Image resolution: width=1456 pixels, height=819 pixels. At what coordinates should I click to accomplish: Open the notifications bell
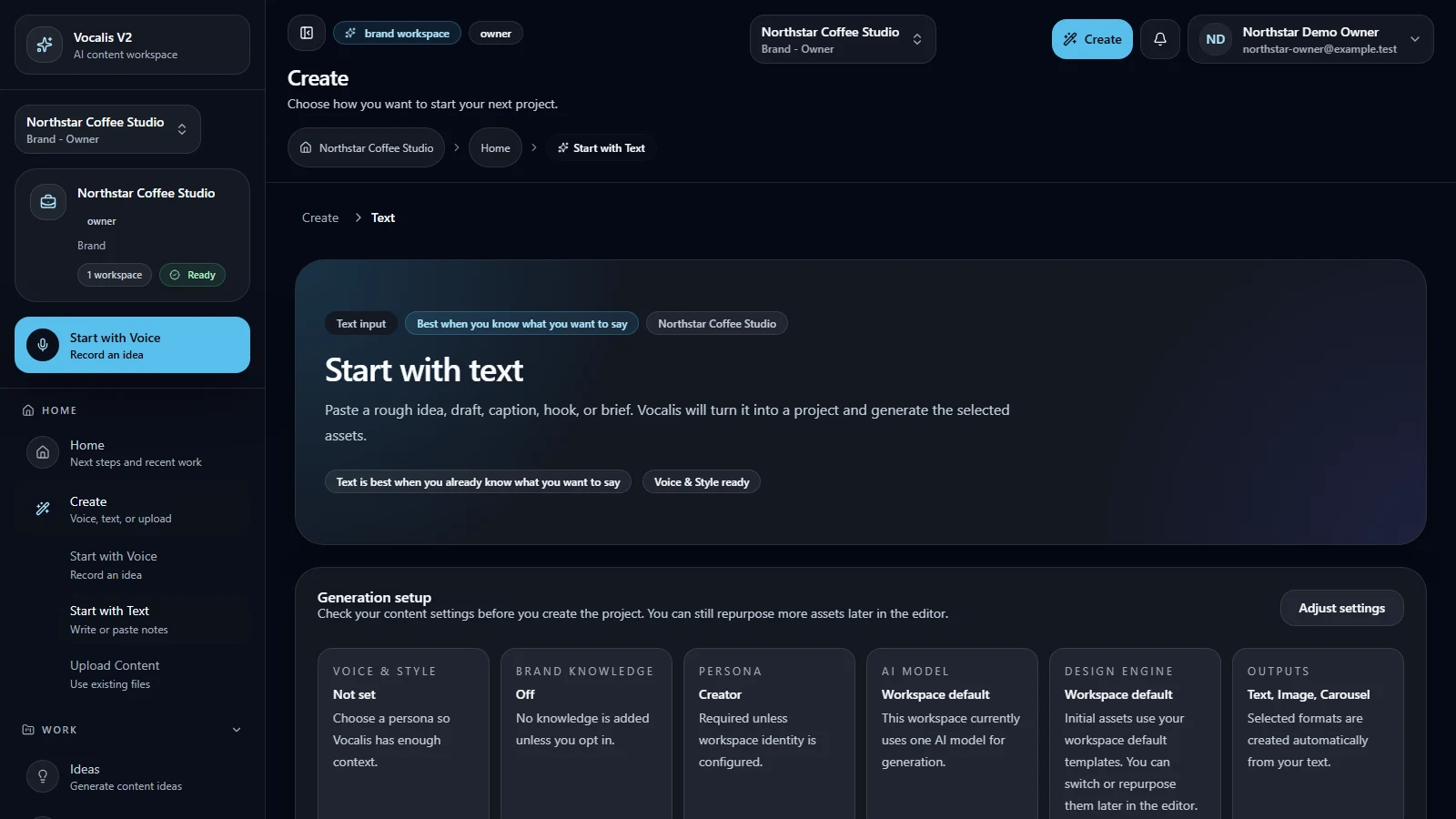[x=1160, y=39]
